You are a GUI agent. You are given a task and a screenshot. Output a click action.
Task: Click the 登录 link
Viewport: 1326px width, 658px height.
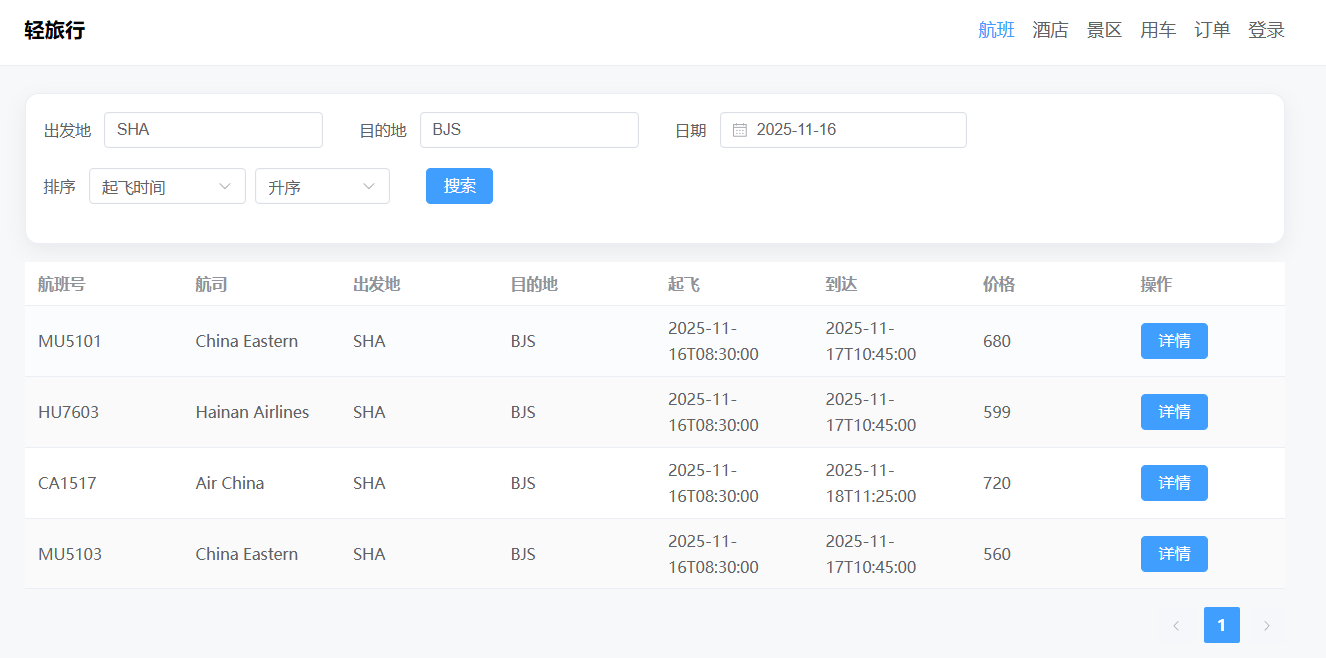pos(1266,30)
